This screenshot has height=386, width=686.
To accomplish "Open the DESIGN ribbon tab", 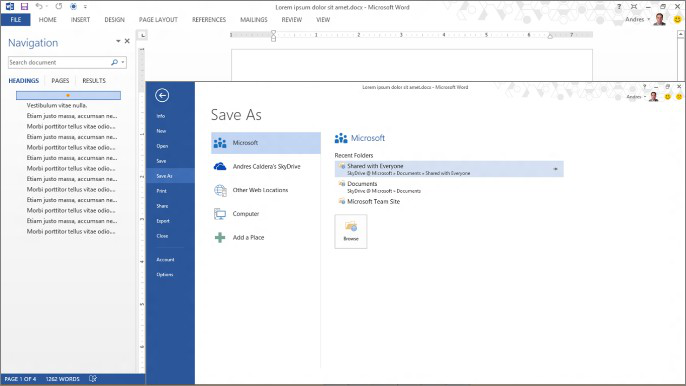I will click(115, 20).
